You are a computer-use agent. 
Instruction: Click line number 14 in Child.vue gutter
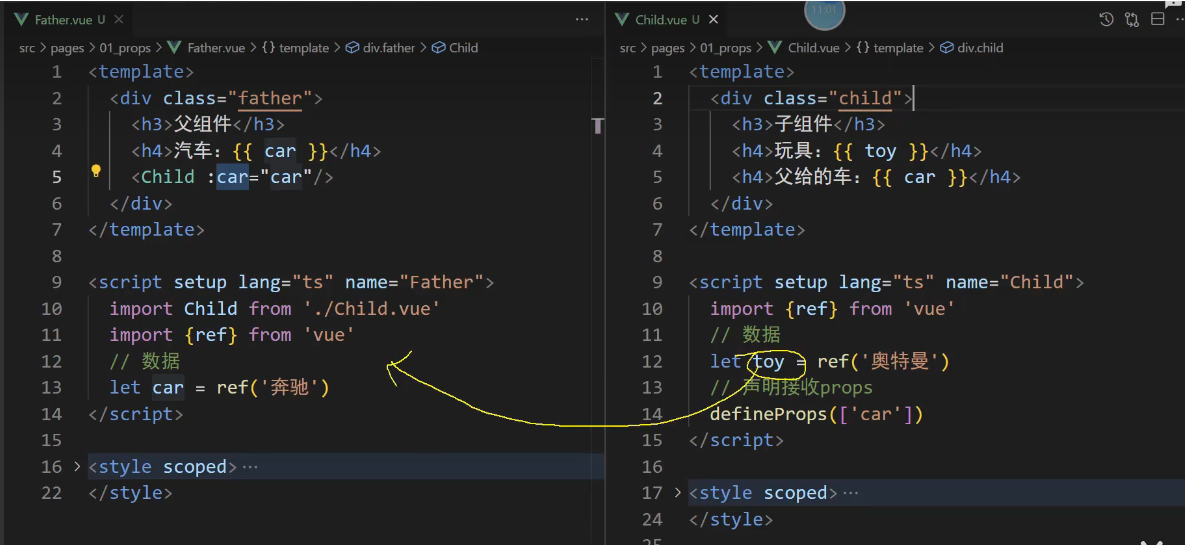(x=652, y=414)
